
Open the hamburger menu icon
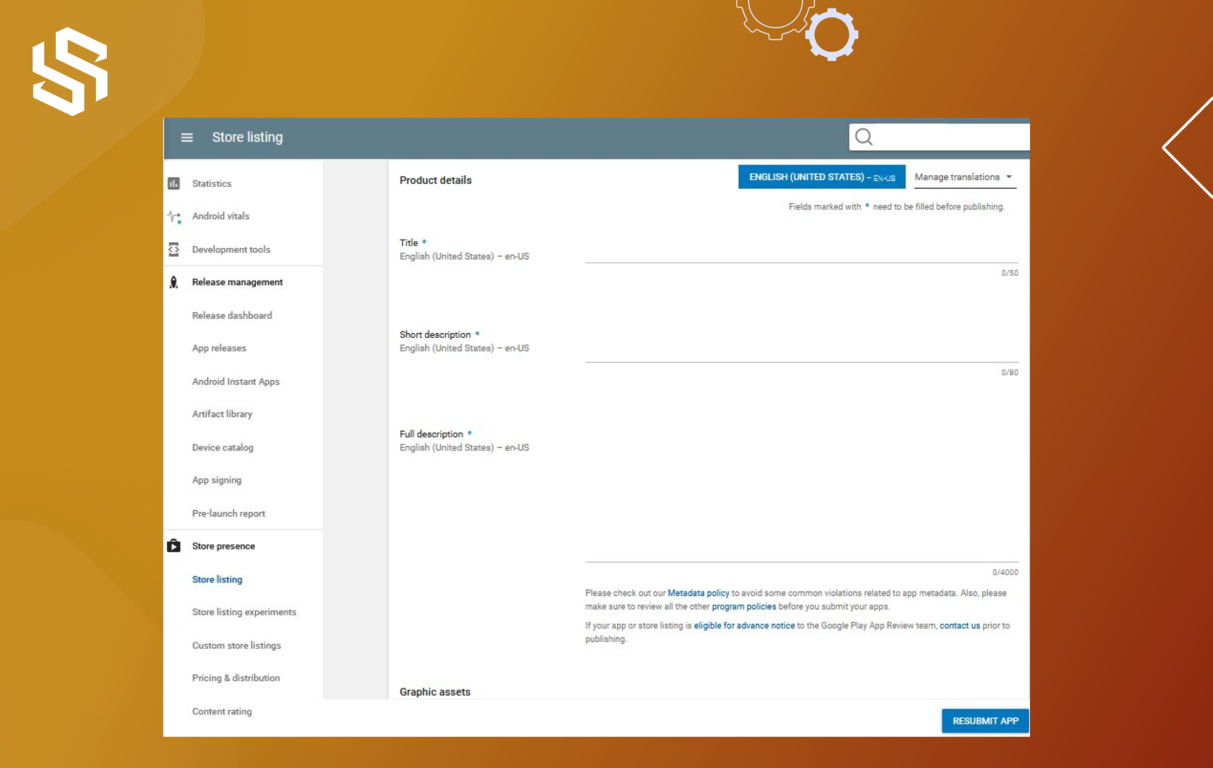[x=187, y=138]
